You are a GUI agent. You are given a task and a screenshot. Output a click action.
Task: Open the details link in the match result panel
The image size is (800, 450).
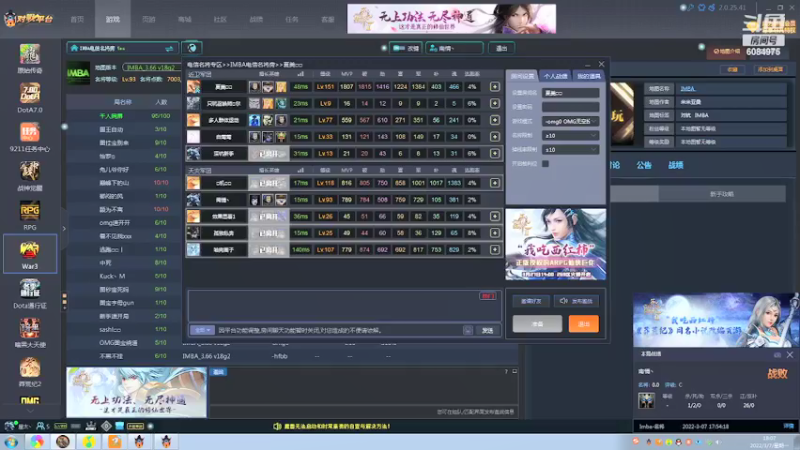coord(788,426)
